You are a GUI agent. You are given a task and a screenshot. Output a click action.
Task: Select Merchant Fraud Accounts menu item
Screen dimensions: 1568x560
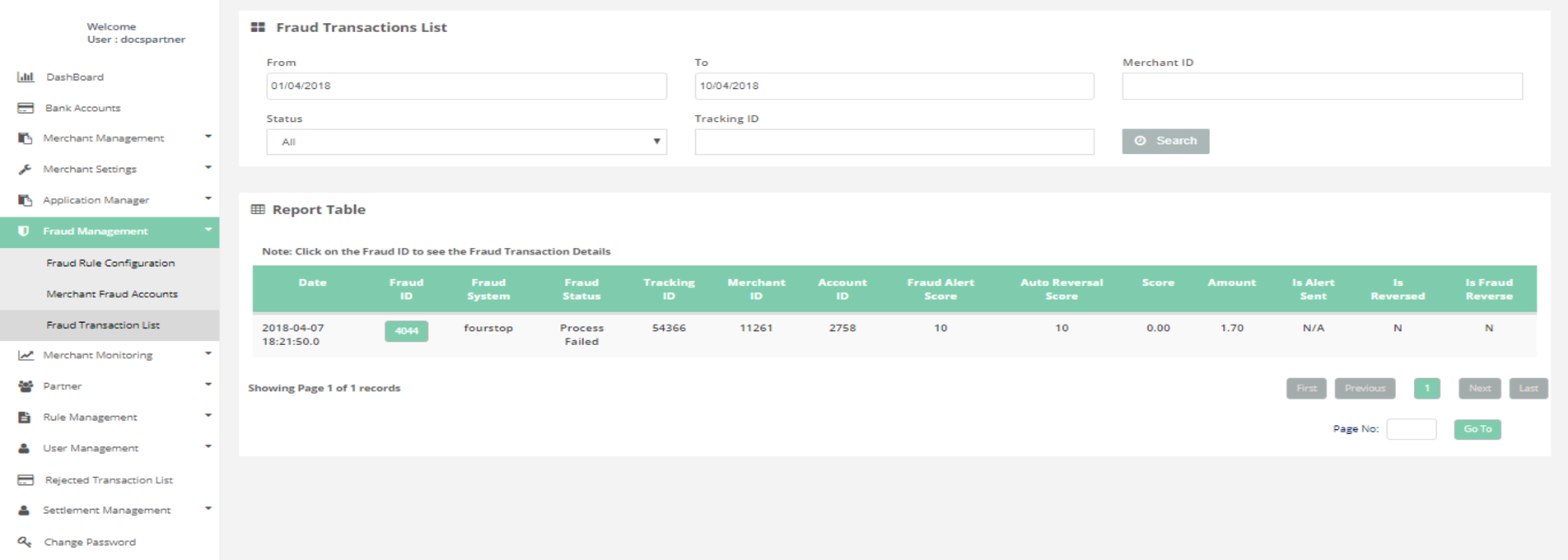point(112,294)
